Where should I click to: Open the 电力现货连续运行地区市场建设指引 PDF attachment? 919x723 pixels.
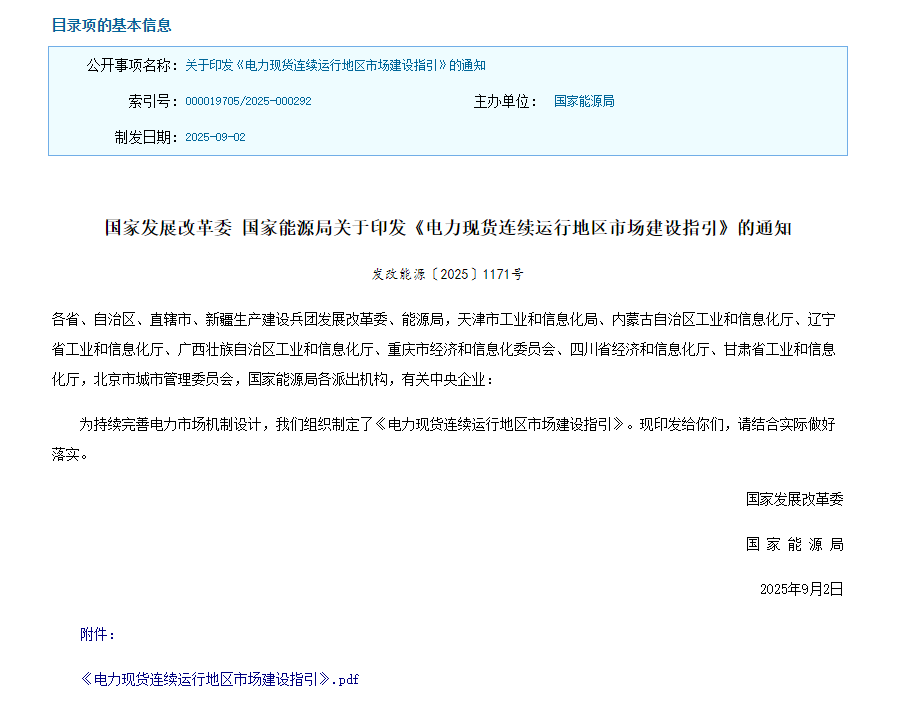(219, 679)
